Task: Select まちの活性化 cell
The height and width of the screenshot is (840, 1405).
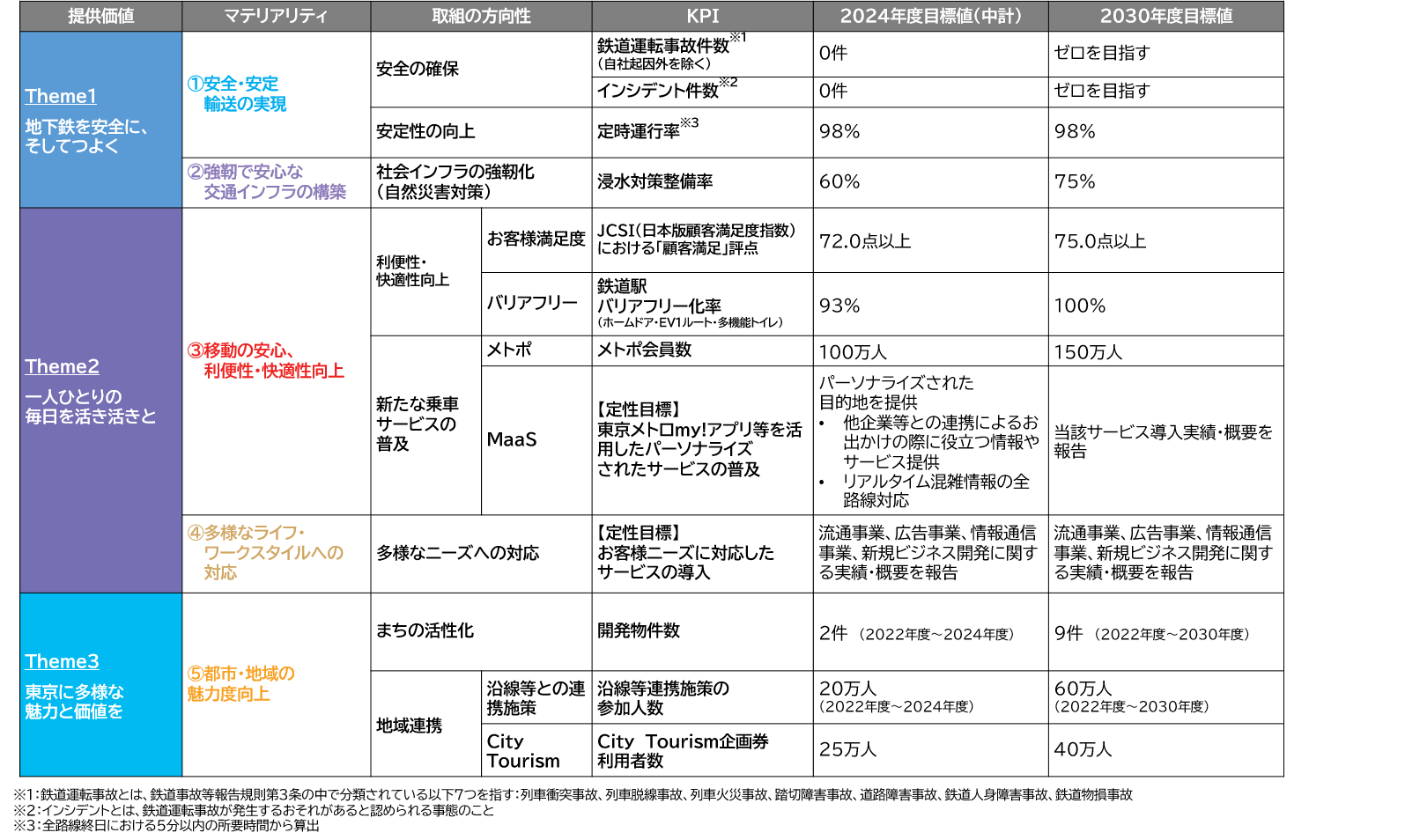Action: coord(481,631)
